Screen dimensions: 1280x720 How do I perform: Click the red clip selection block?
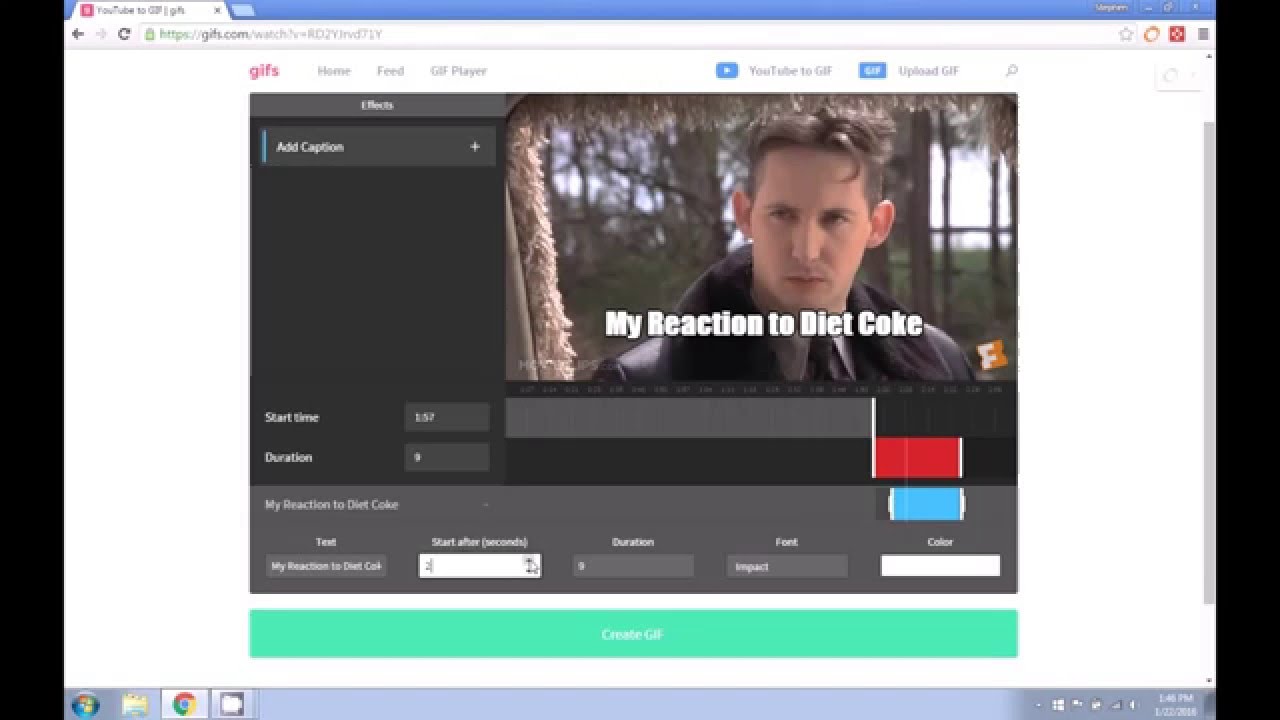click(917, 458)
